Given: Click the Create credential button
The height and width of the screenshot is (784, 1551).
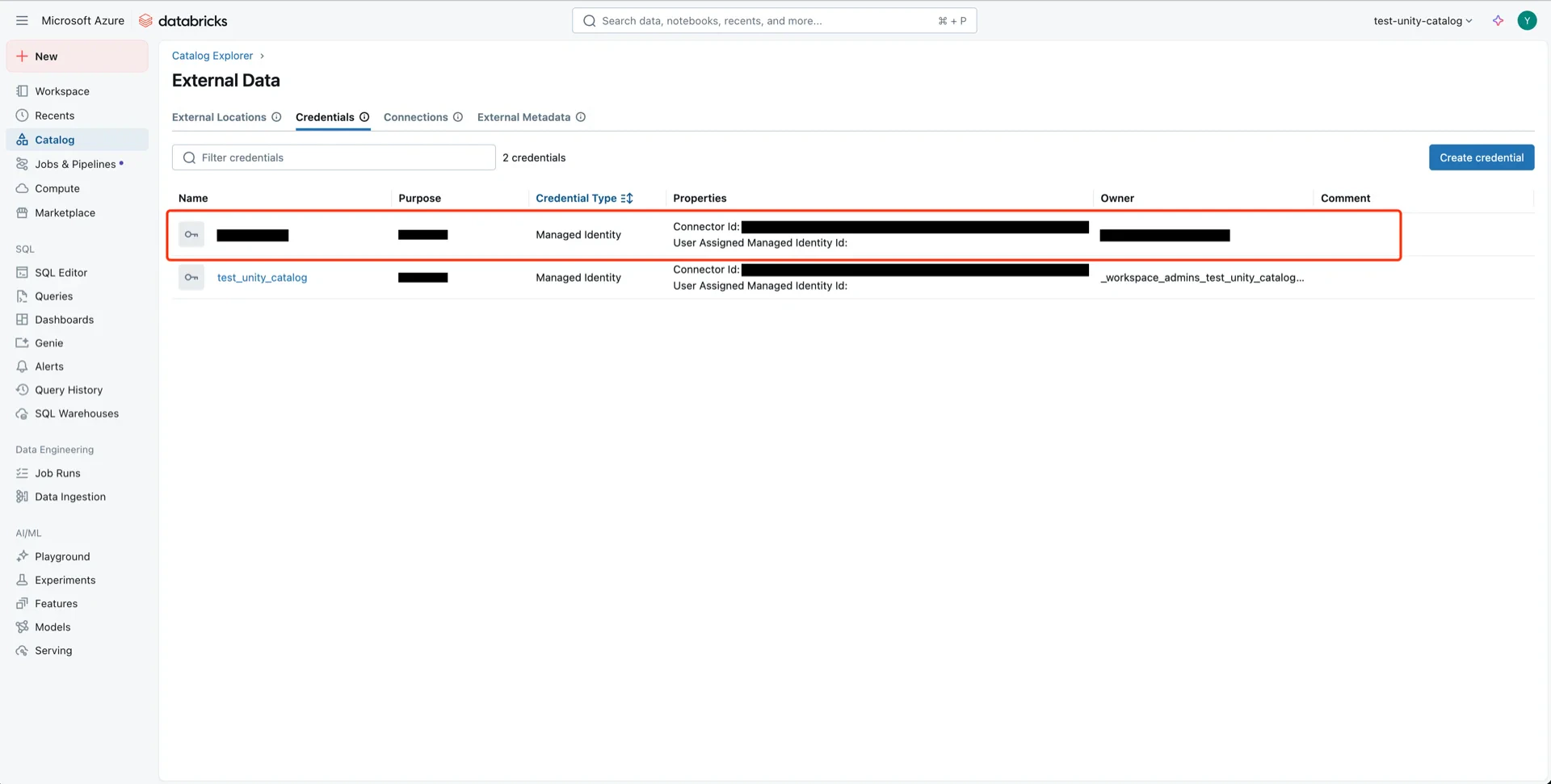Looking at the screenshot, I should [1482, 157].
